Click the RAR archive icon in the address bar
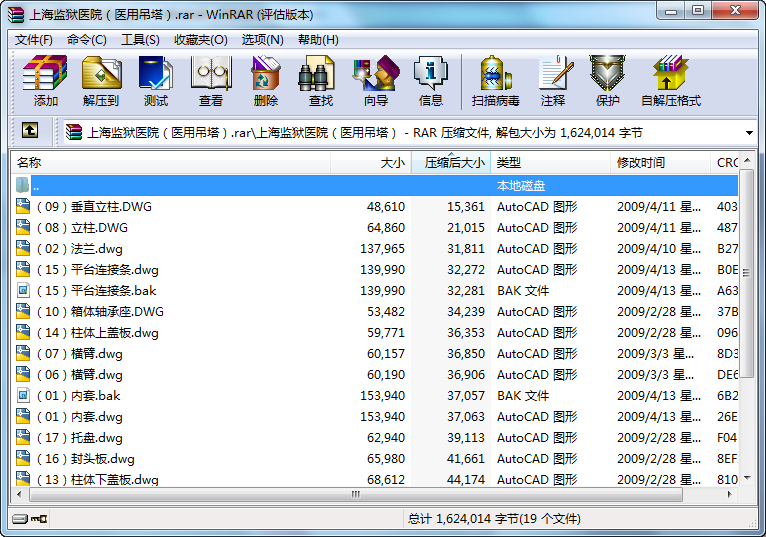The width and height of the screenshot is (766, 537). tap(74, 132)
